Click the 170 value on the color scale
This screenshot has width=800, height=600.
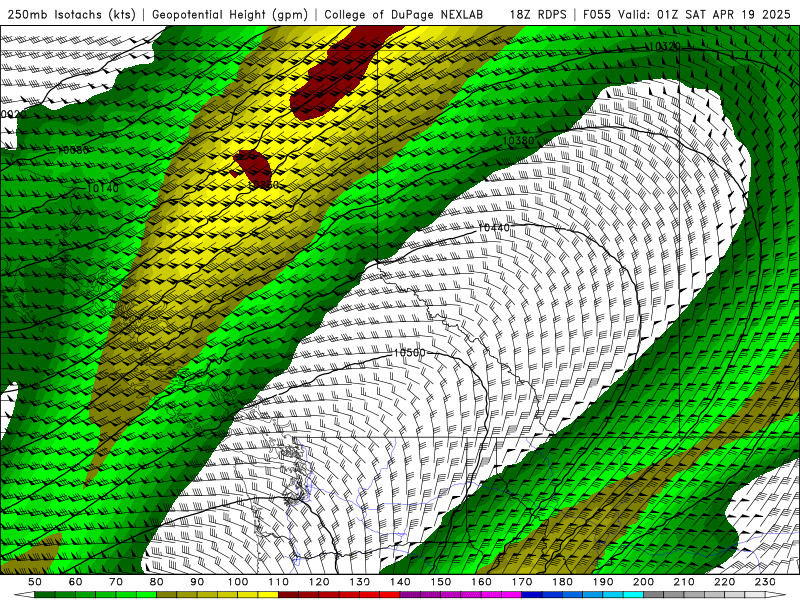[x=522, y=582]
